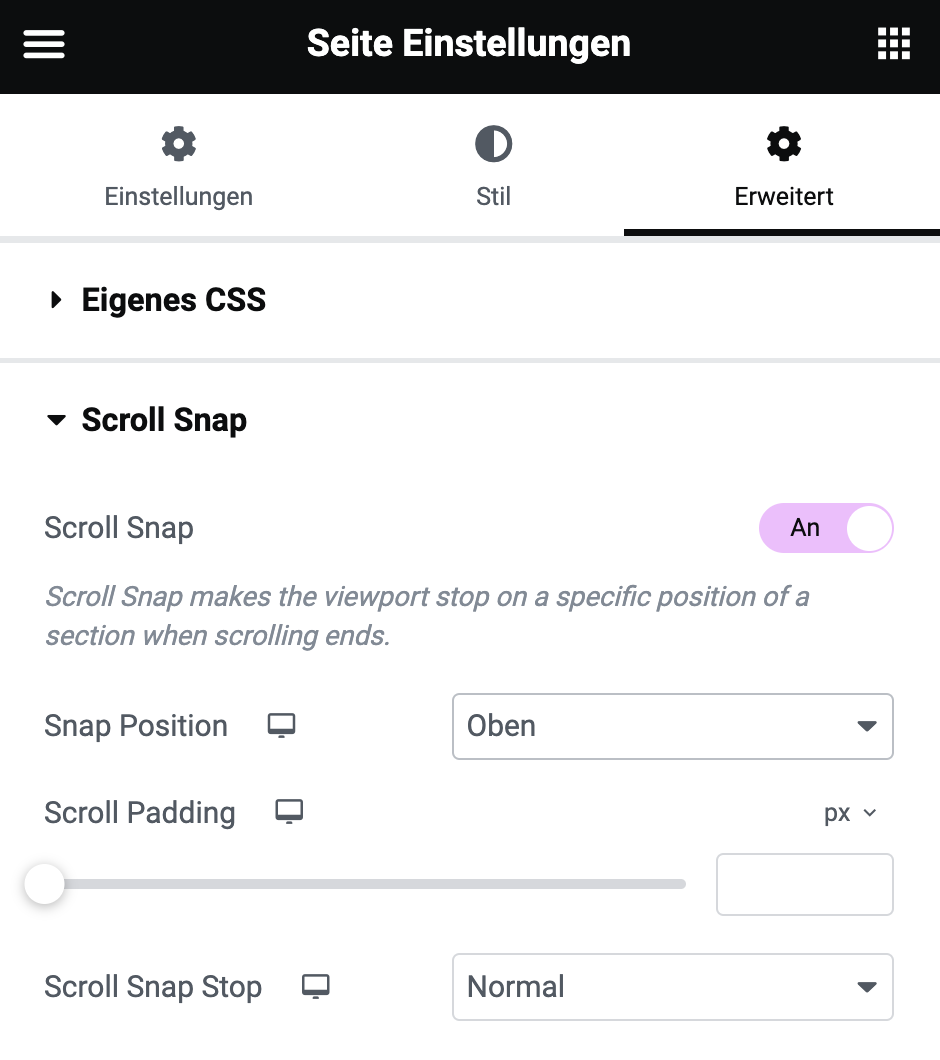Open responsive device icon for Snap Position

point(281,725)
